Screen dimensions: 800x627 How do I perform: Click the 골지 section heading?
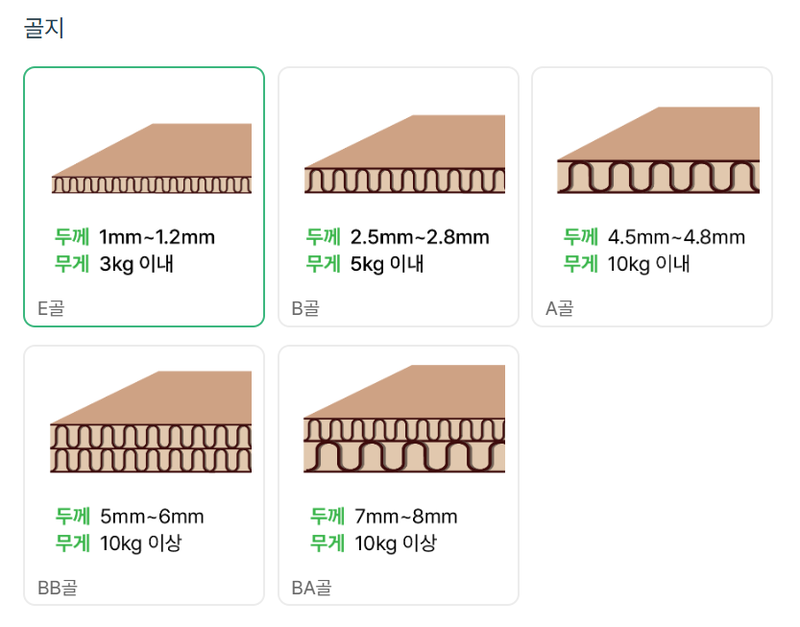click(x=44, y=28)
